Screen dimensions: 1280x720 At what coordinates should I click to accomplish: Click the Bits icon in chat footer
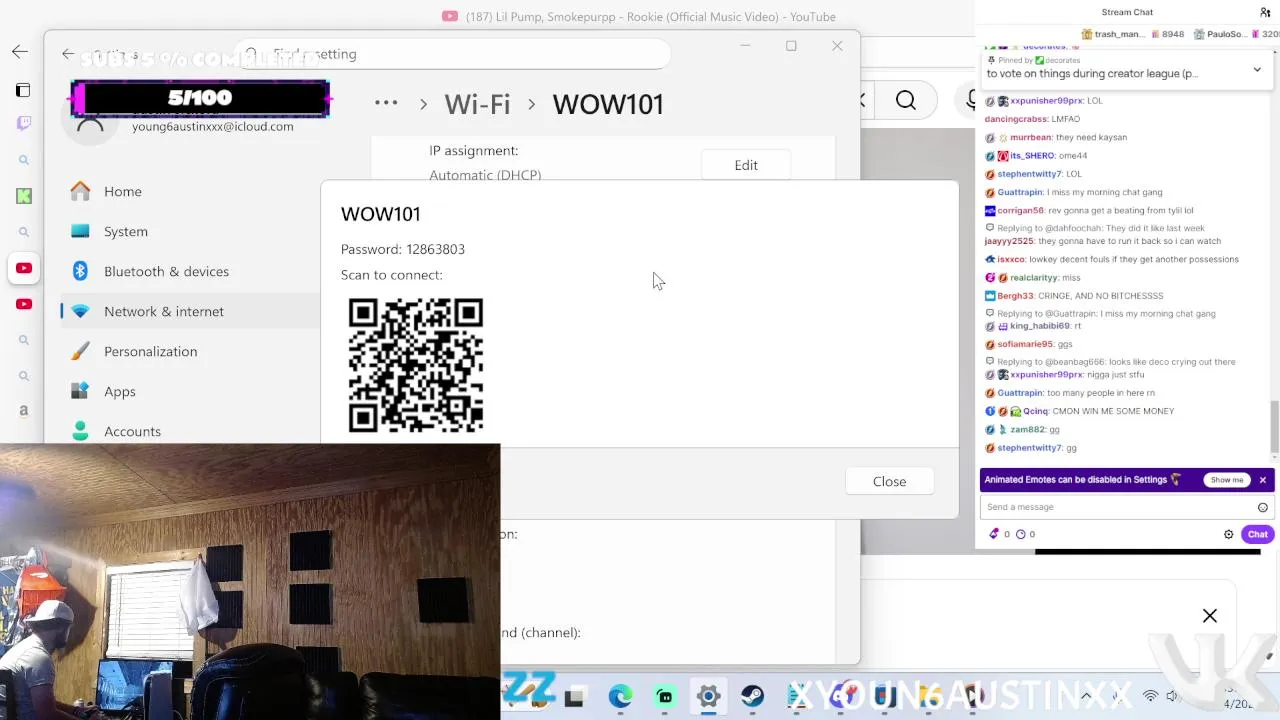pos(994,534)
